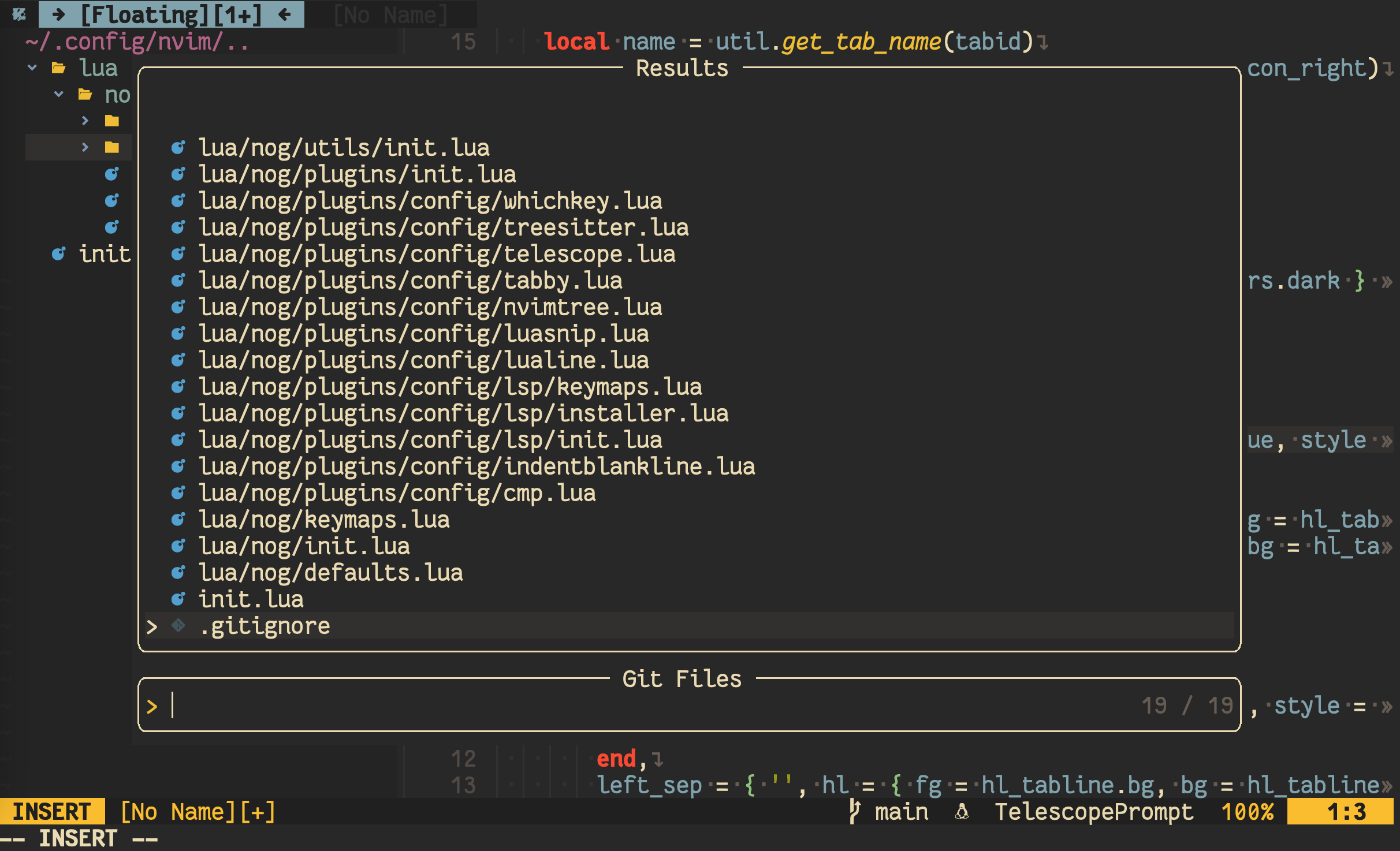The height and width of the screenshot is (851, 1400).
Task: Click the git icon next to .gitignore
Action: coord(178,625)
